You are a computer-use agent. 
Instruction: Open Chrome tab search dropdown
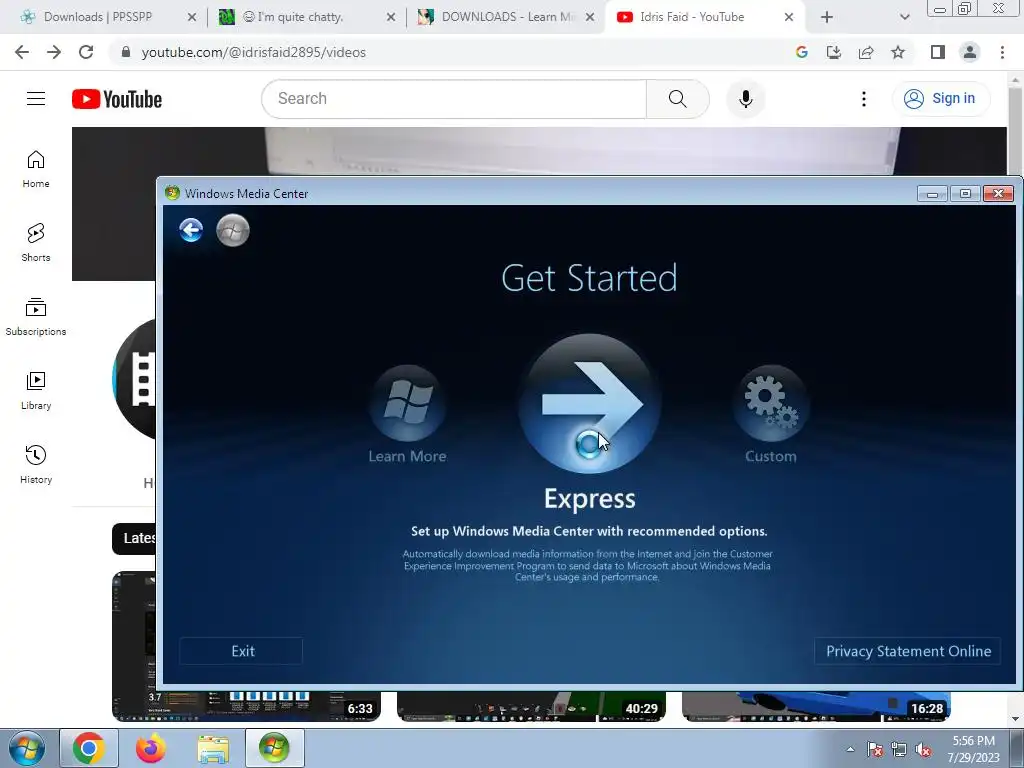[904, 18]
